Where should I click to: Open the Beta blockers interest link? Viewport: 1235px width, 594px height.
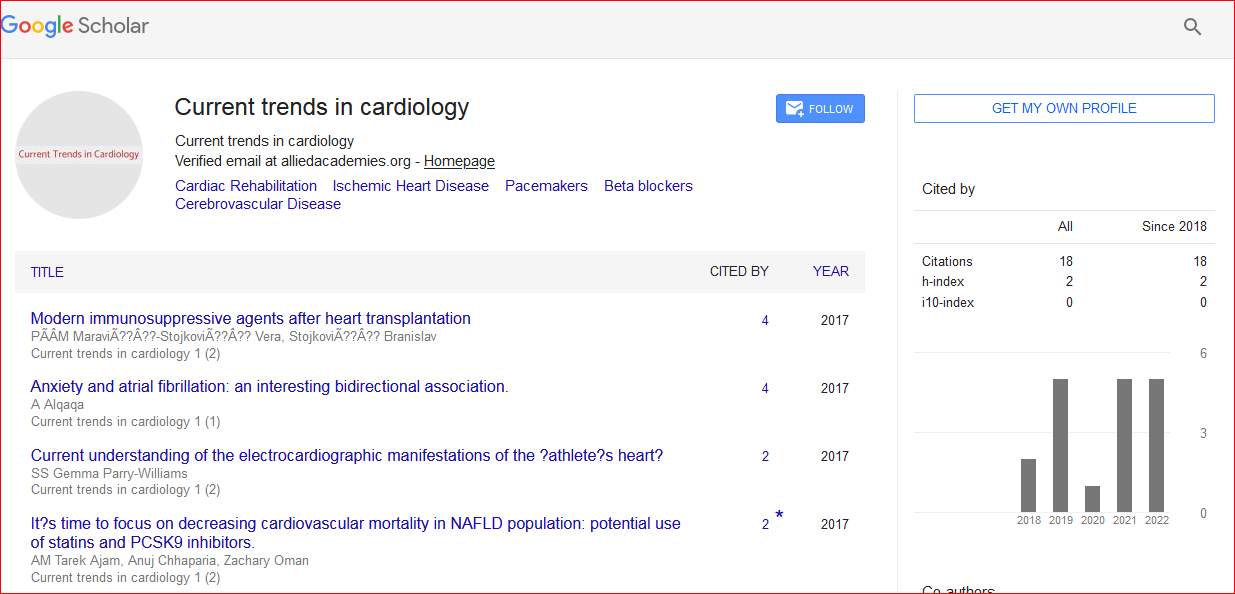pyautogui.click(x=648, y=186)
